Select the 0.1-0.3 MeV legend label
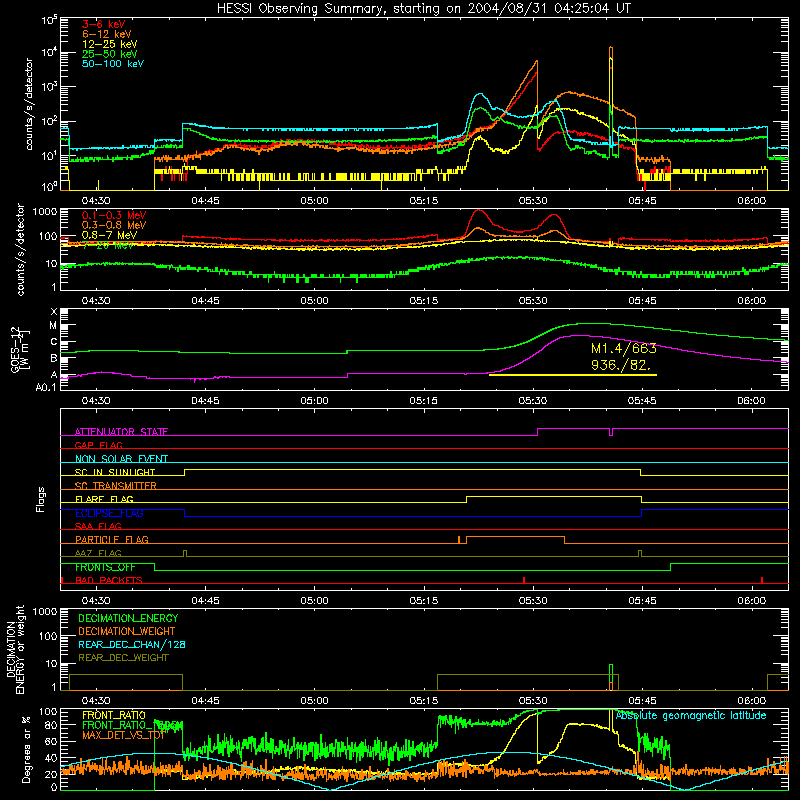The height and width of the screenshot is (800, 800). click(x=114, y=215)
